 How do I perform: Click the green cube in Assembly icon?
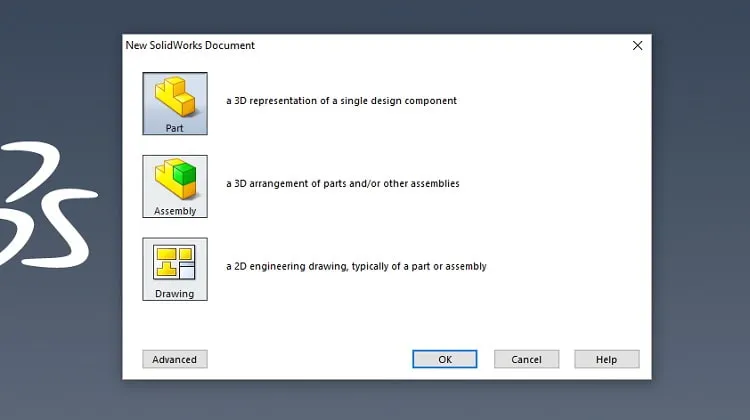point(185,174)
